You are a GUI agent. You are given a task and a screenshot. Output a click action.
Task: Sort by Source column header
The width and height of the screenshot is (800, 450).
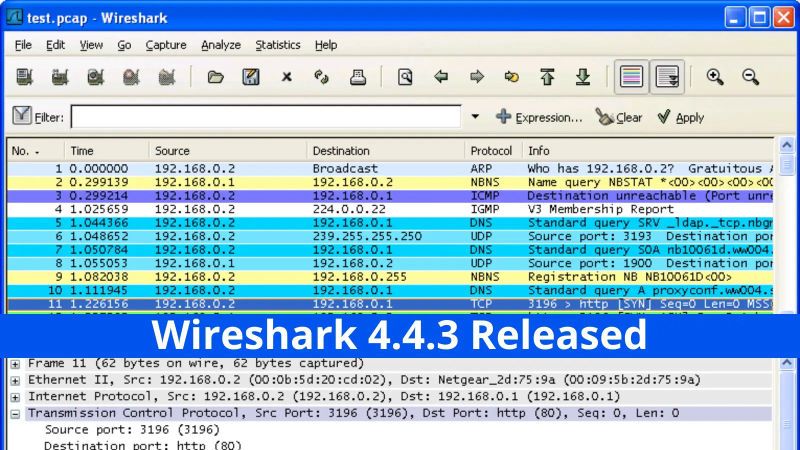click(x=228, y=151)
